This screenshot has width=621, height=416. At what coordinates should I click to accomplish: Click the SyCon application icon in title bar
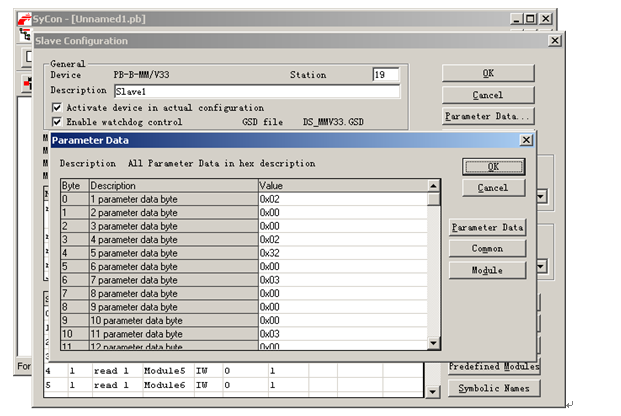[x=23, y=19]
